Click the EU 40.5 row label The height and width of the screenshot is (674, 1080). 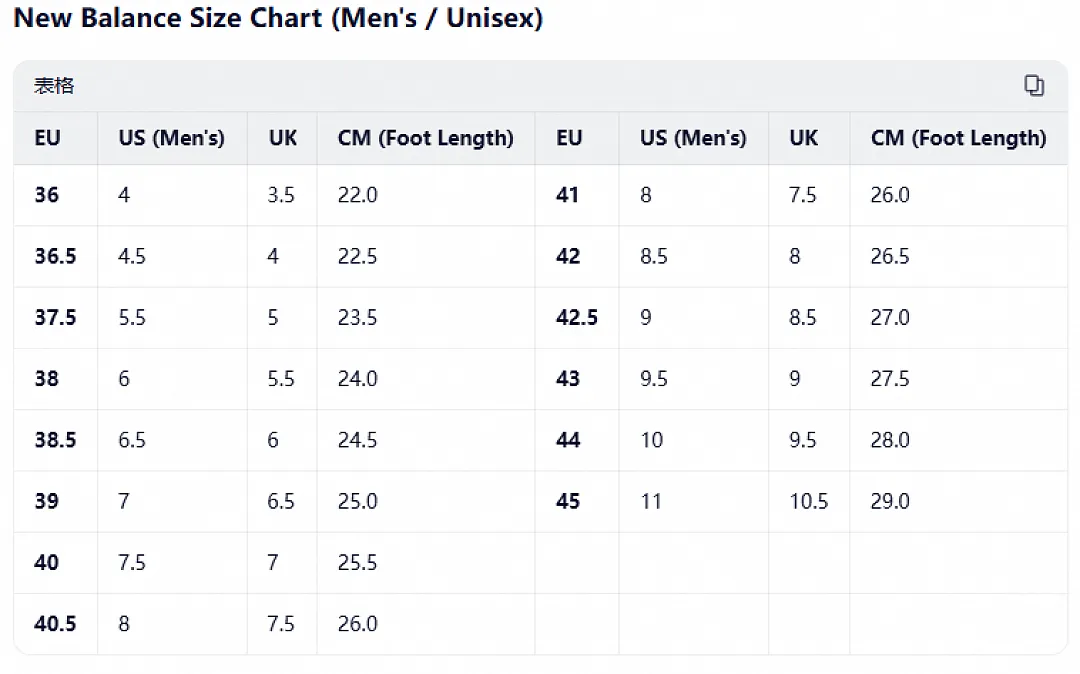[55, 624]
